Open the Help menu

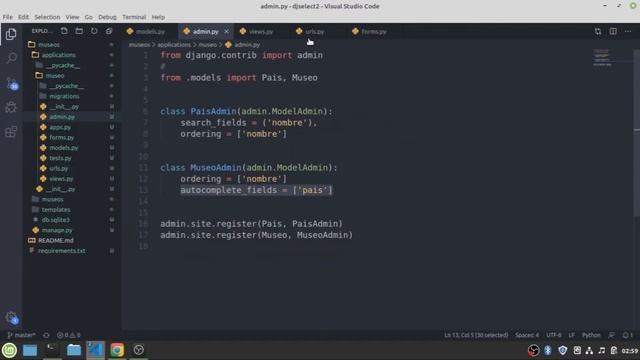[x=158, y=17]
